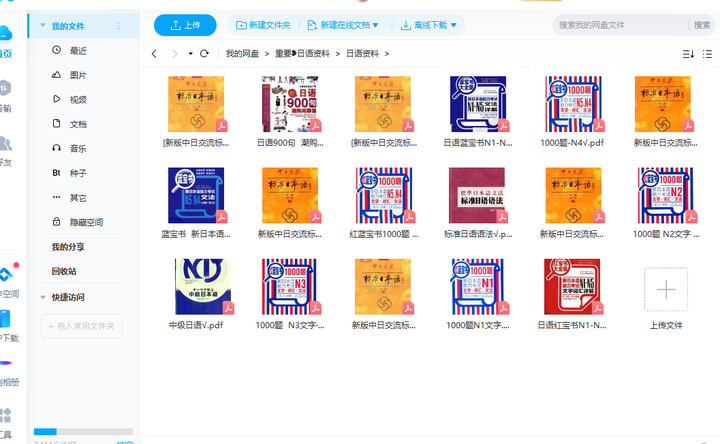Open the sort order icon
This screenshot has height=444, width=720.
coord(688,54)
